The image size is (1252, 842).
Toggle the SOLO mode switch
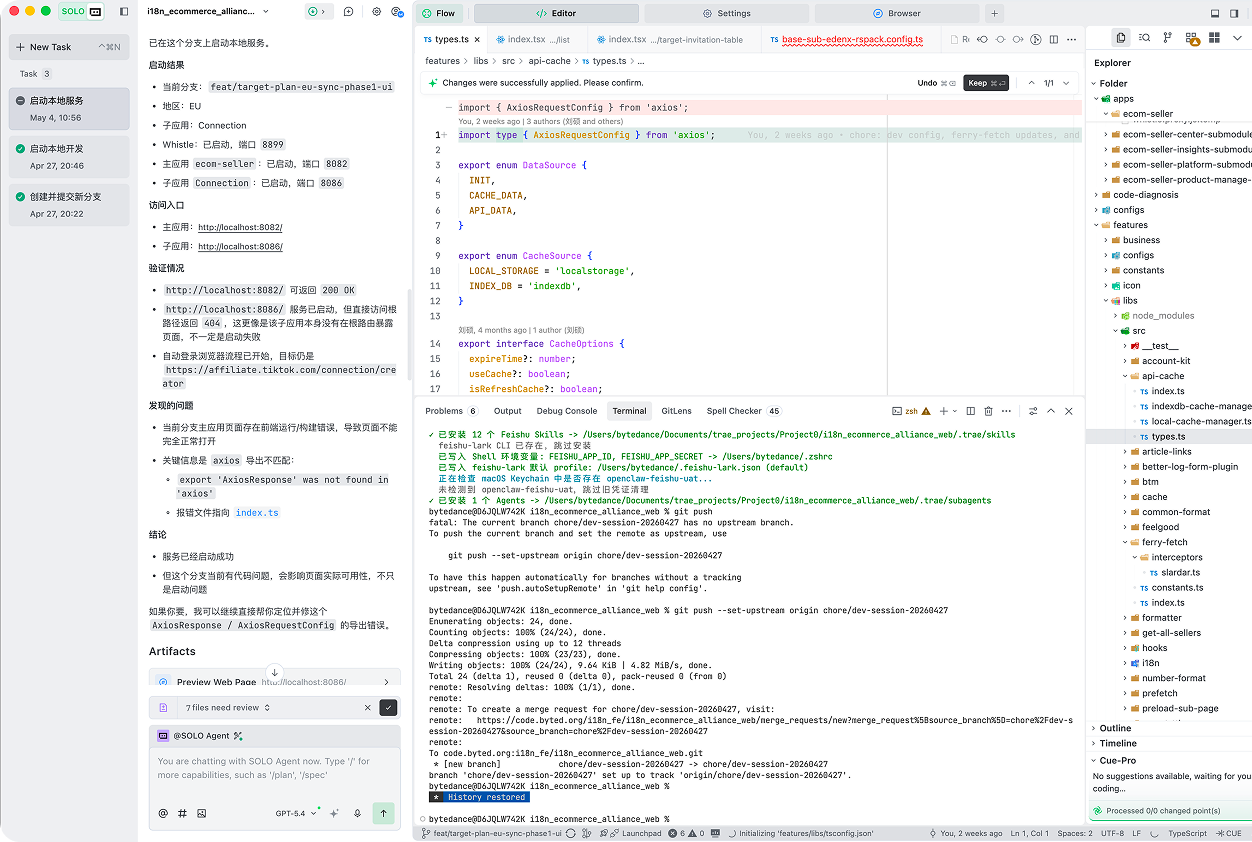(x=82, y=12)
